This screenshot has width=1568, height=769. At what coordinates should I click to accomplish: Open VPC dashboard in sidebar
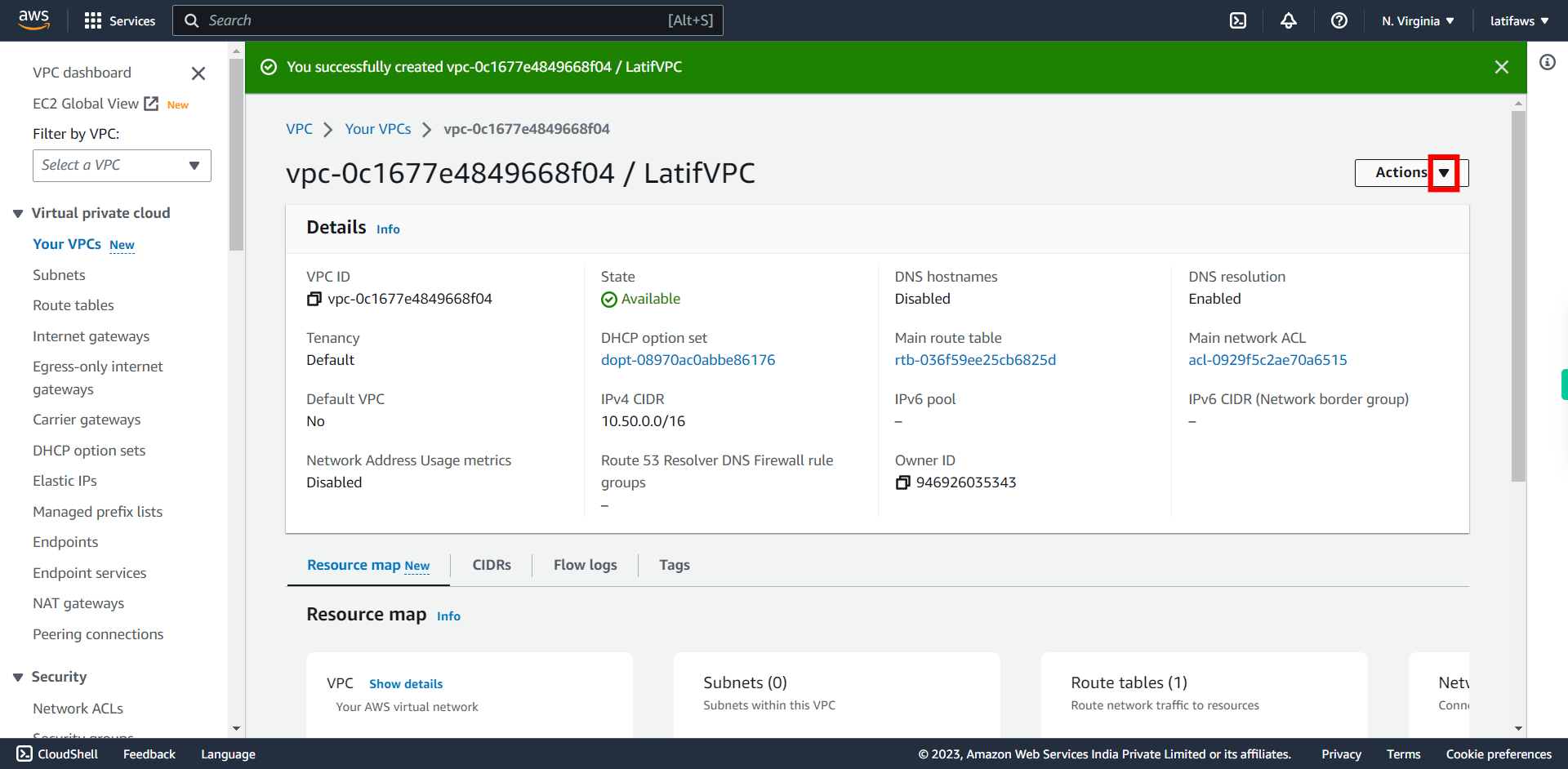point(82,73)
